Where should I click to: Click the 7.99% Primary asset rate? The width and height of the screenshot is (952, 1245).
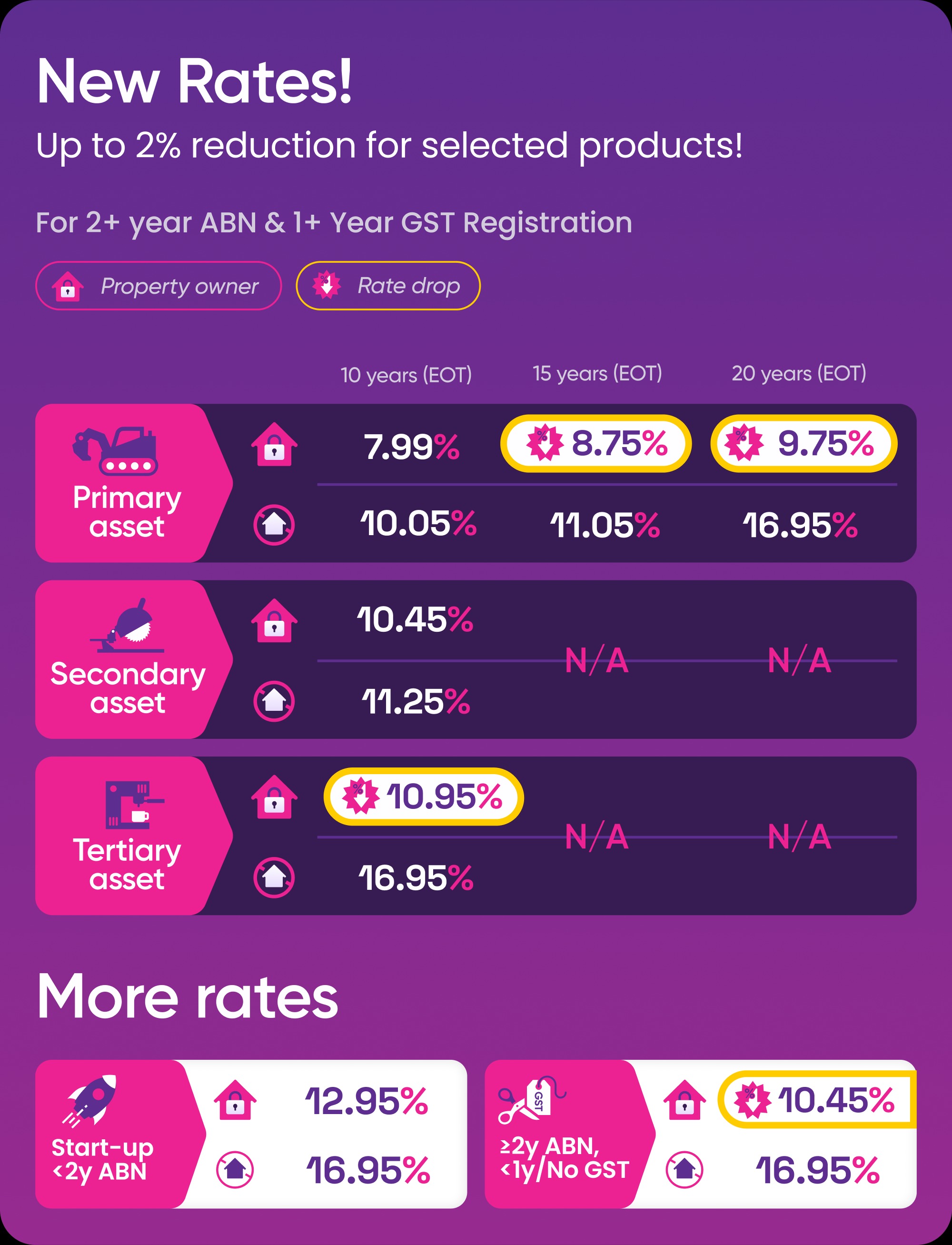click(411, 447)
